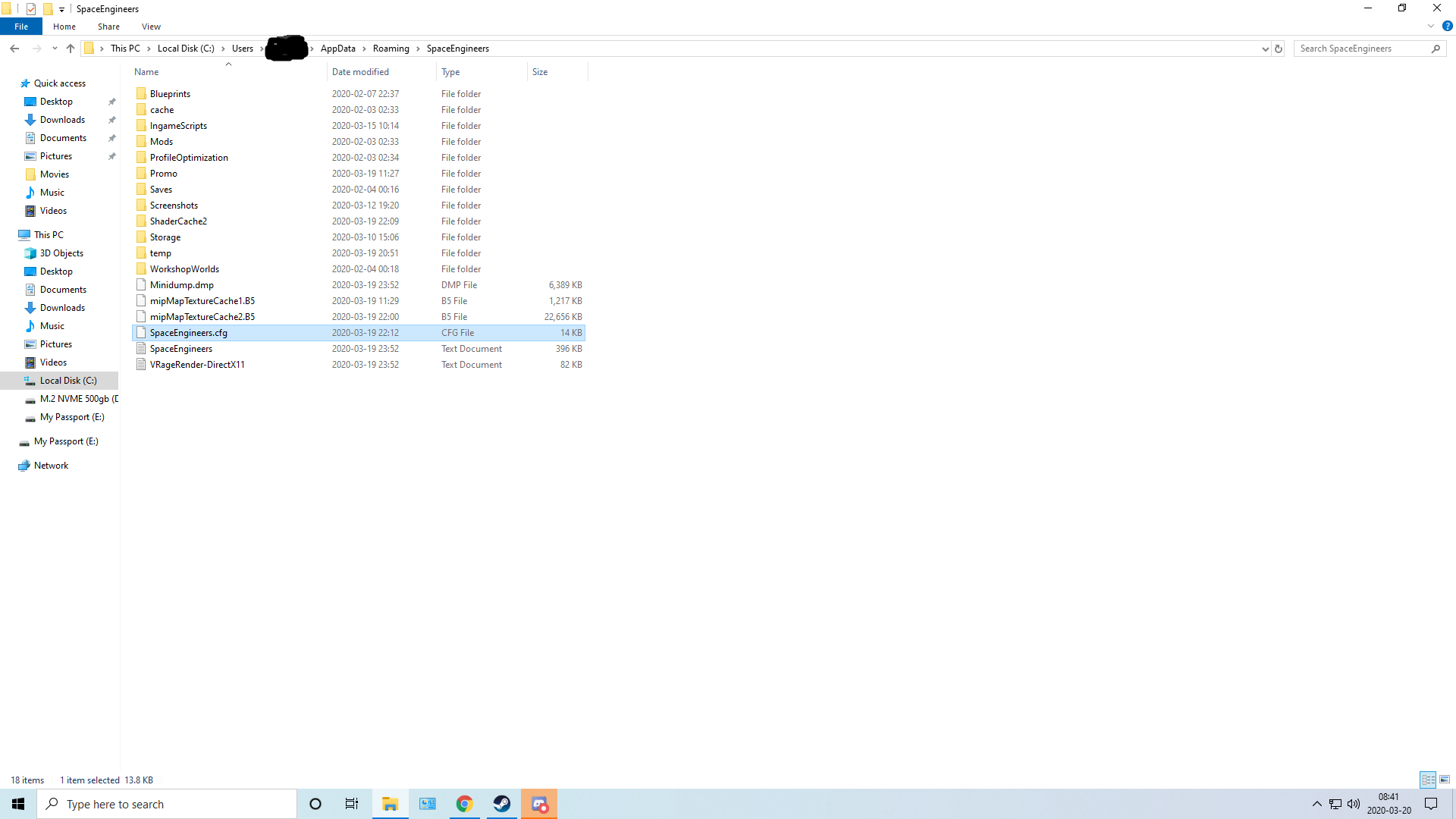Switch to Details view layout icon
Viewport: 1456px width, 819px height.
tap(1428, 780)
